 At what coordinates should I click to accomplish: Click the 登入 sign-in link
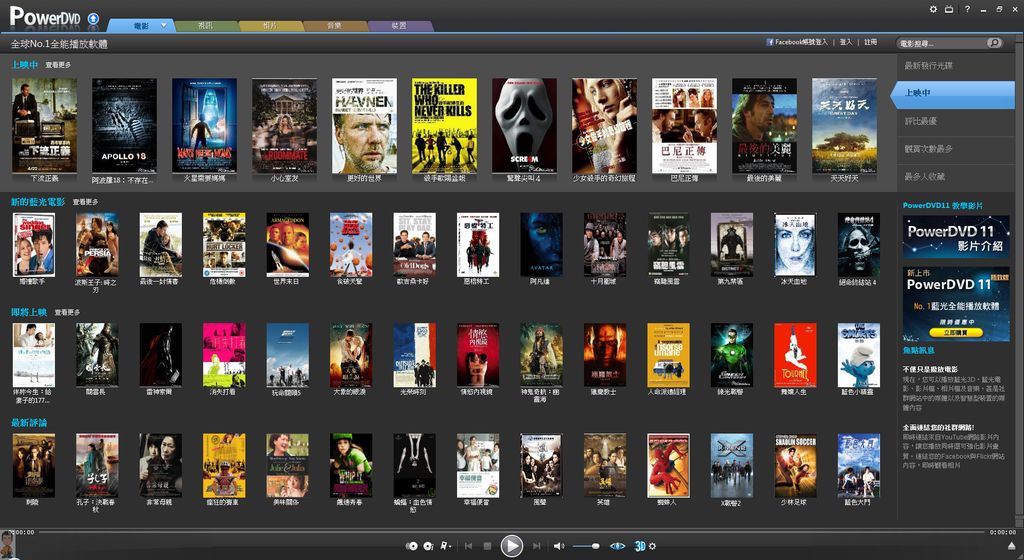pyautogui.click(x=846, y=42)
